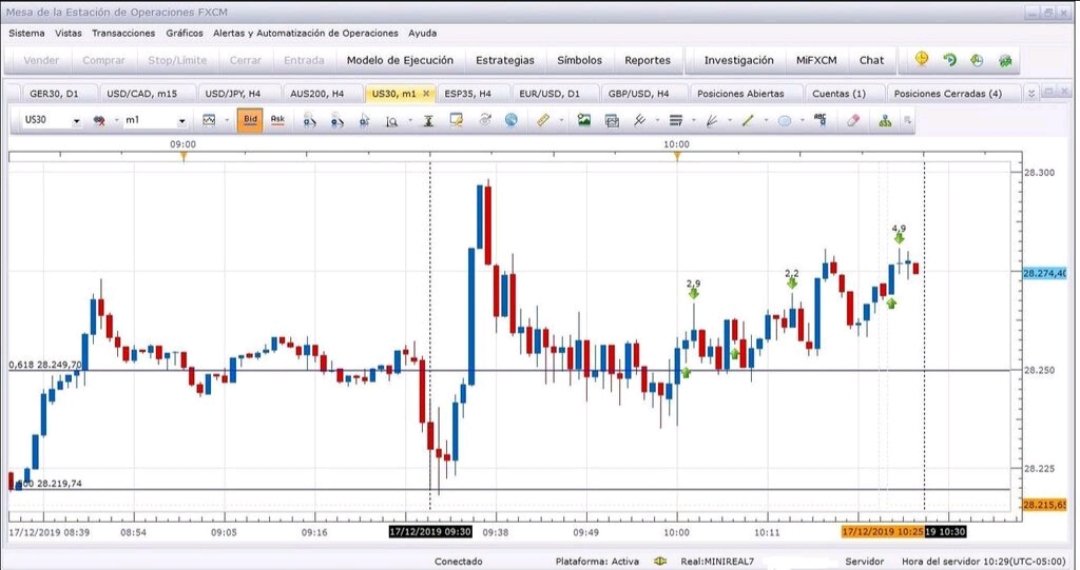Click the blue globe icon
This screenshot has width=1080, height=570.
point(511,120)
